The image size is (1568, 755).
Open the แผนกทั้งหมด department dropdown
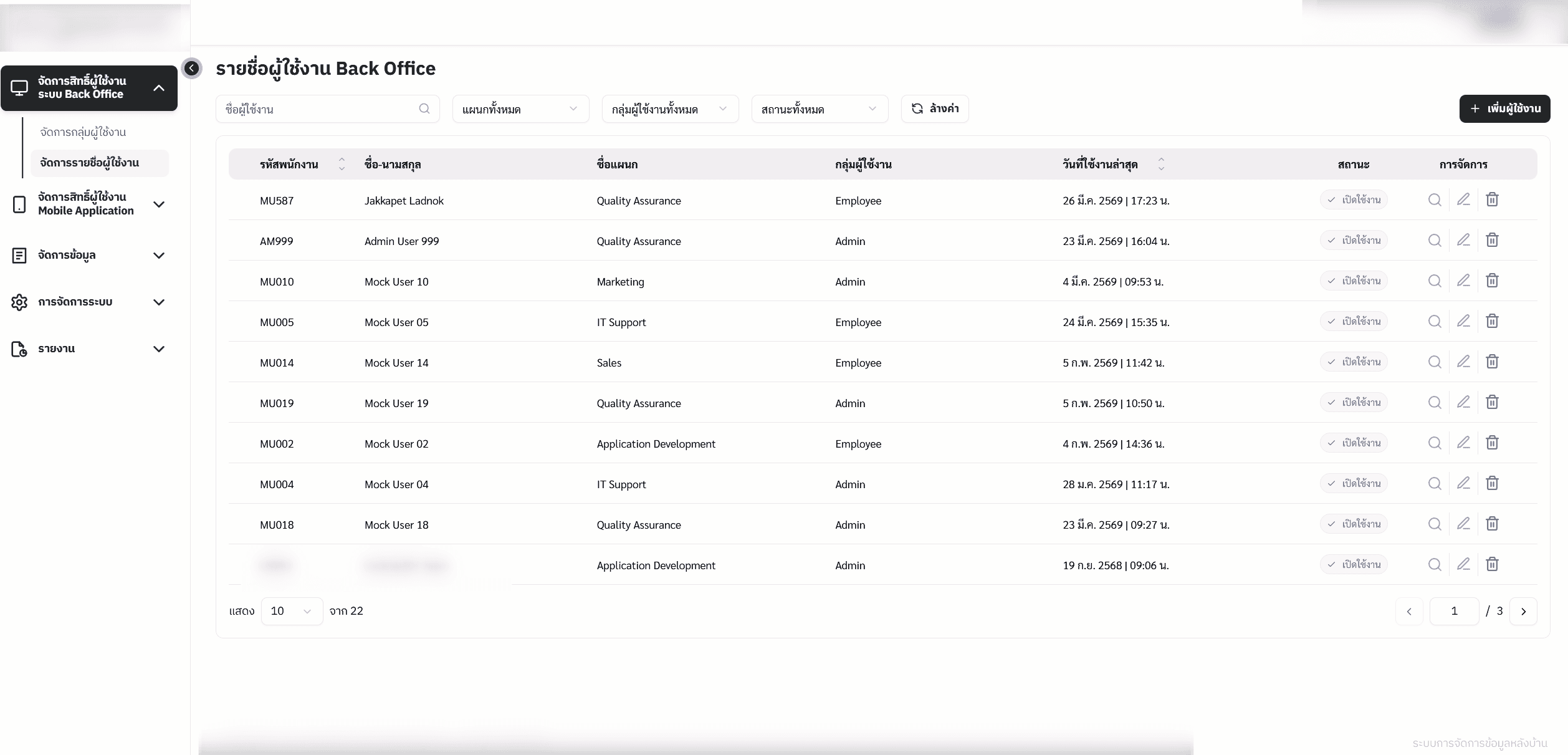tap(520, 109)
